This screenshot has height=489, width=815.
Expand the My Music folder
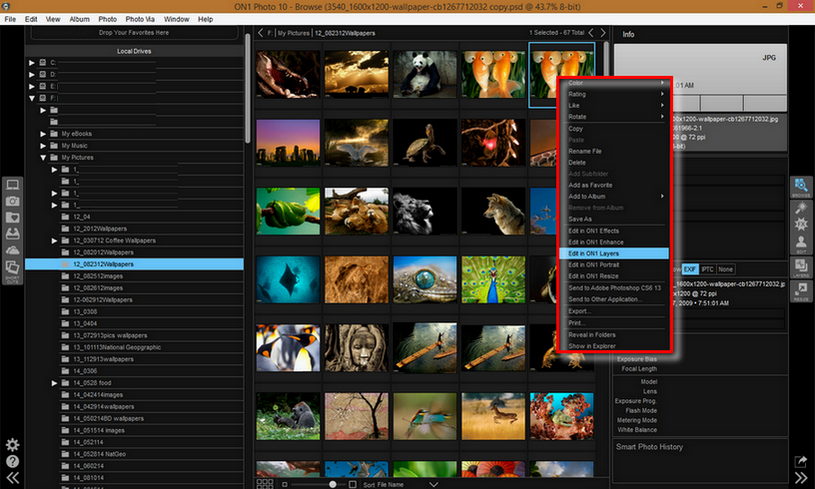pos(43,146)
